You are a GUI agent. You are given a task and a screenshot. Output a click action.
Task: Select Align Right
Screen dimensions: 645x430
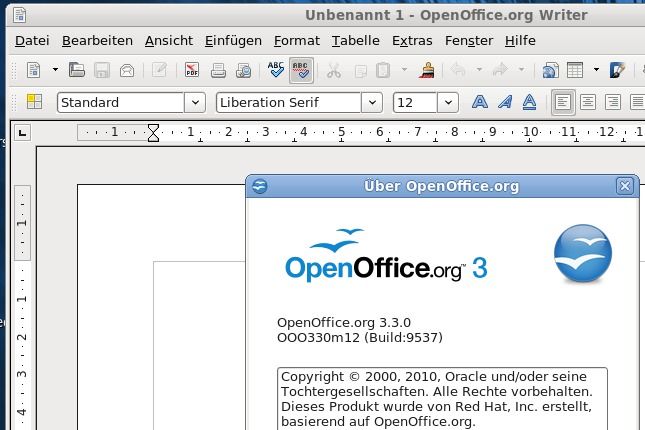613,102
